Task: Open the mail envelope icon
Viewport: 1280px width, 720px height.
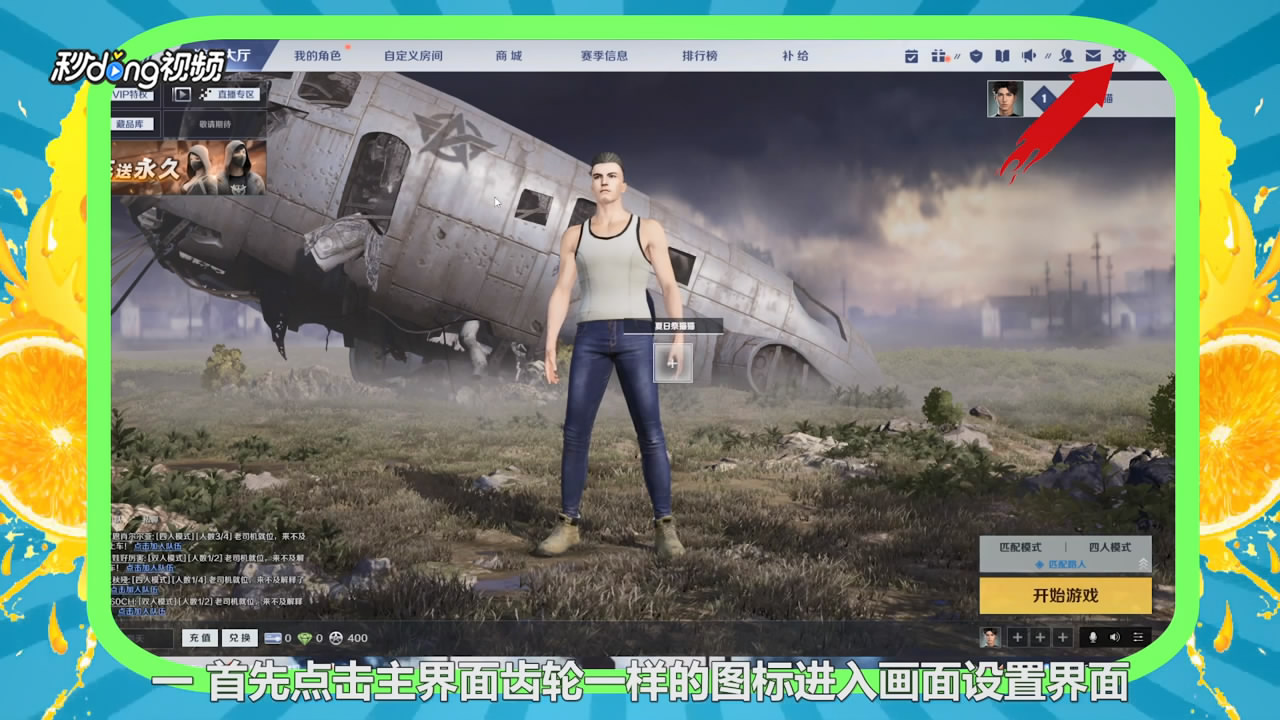Action: click(1093, 56)
